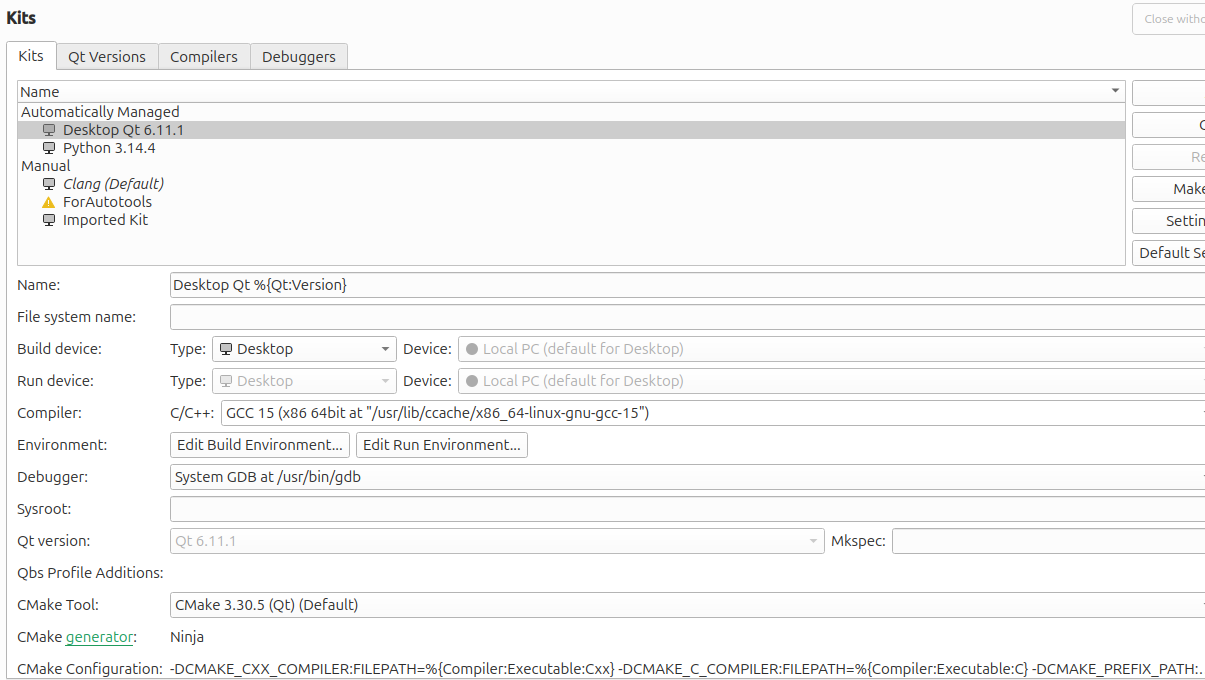Click the Local PC status dot in Build device
1205x680 pixels.
point(472,349)
